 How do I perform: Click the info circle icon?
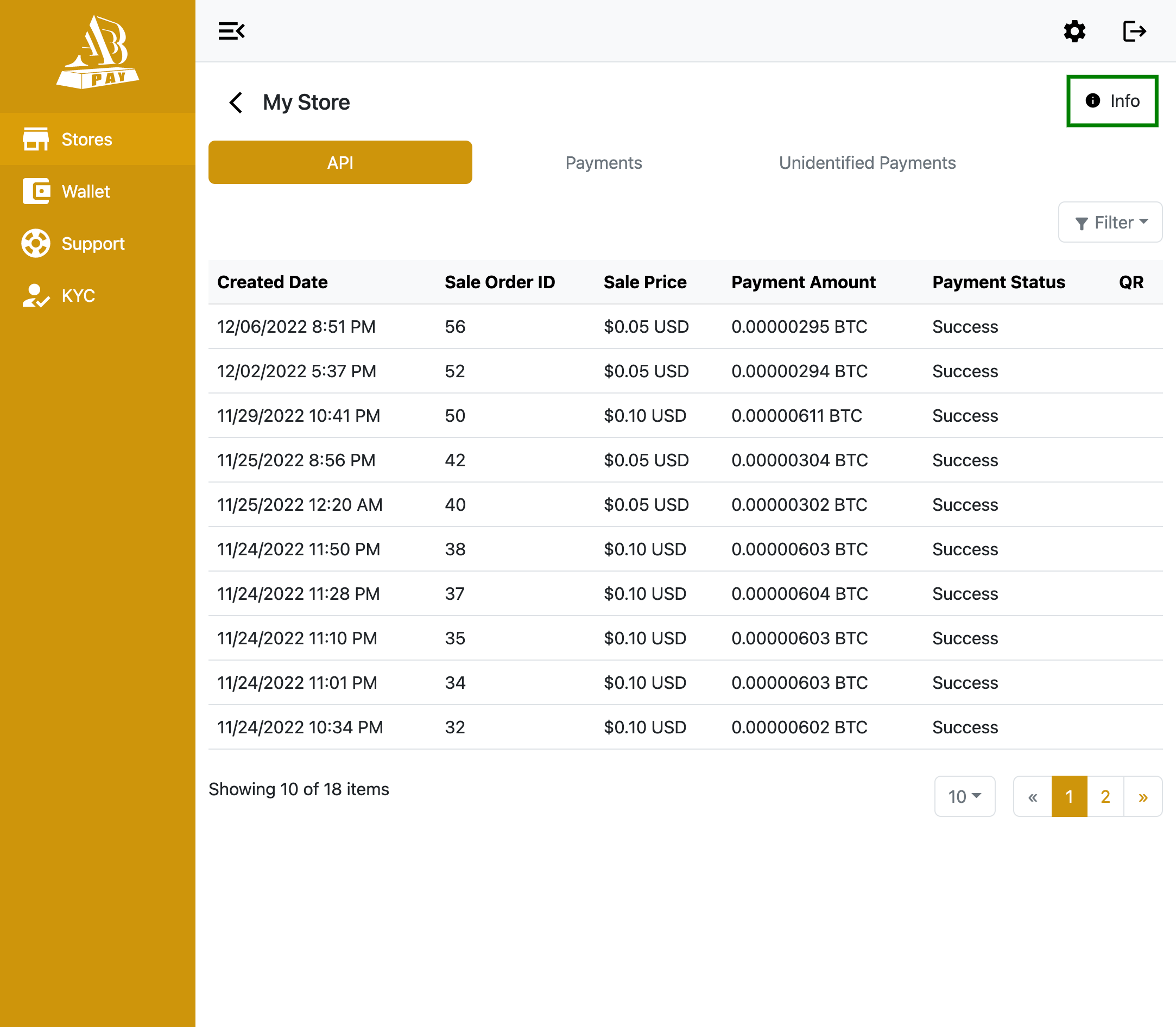coord(1093,101)
